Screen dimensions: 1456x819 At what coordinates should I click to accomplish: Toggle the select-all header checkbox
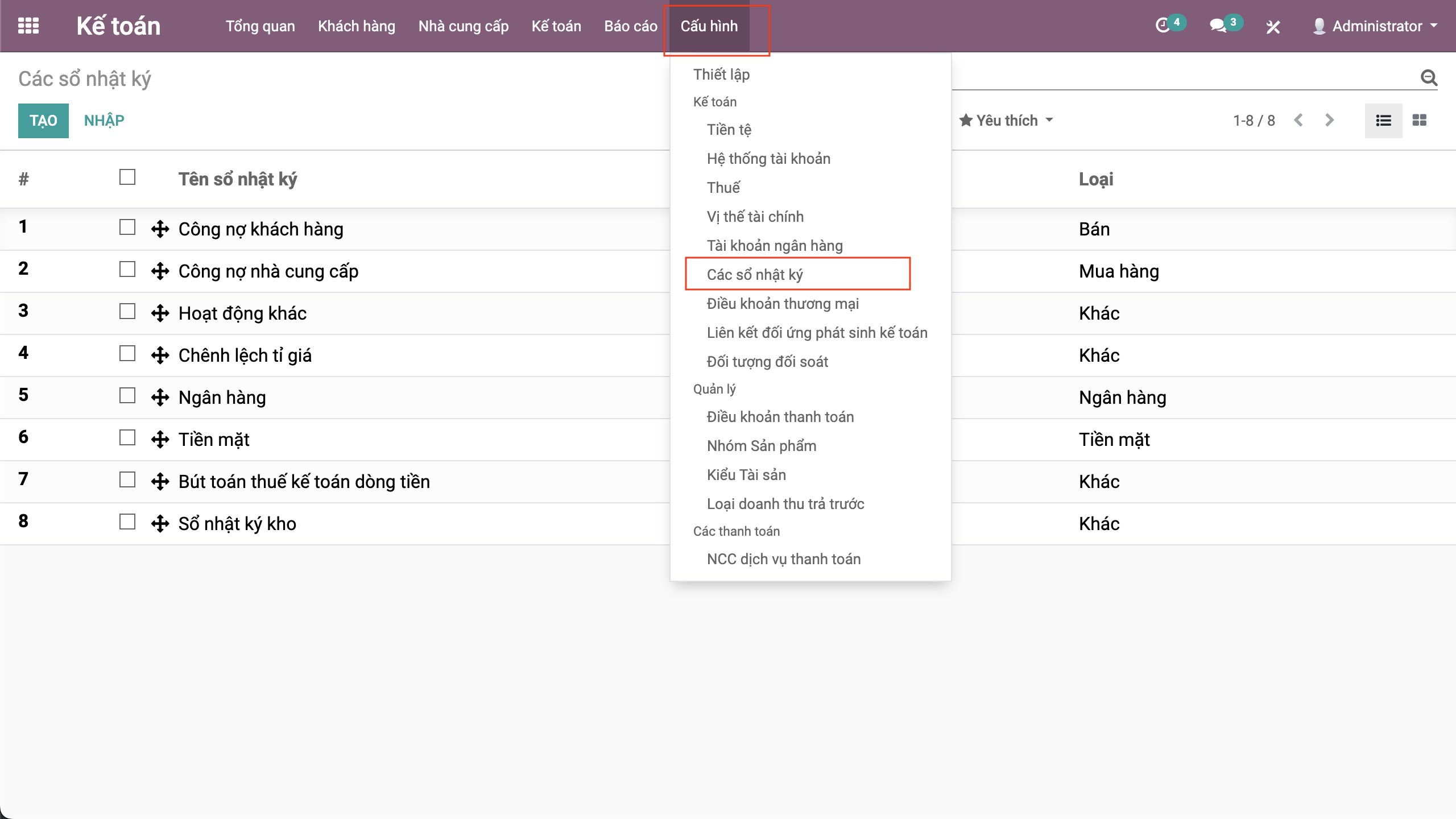[127, 177]
